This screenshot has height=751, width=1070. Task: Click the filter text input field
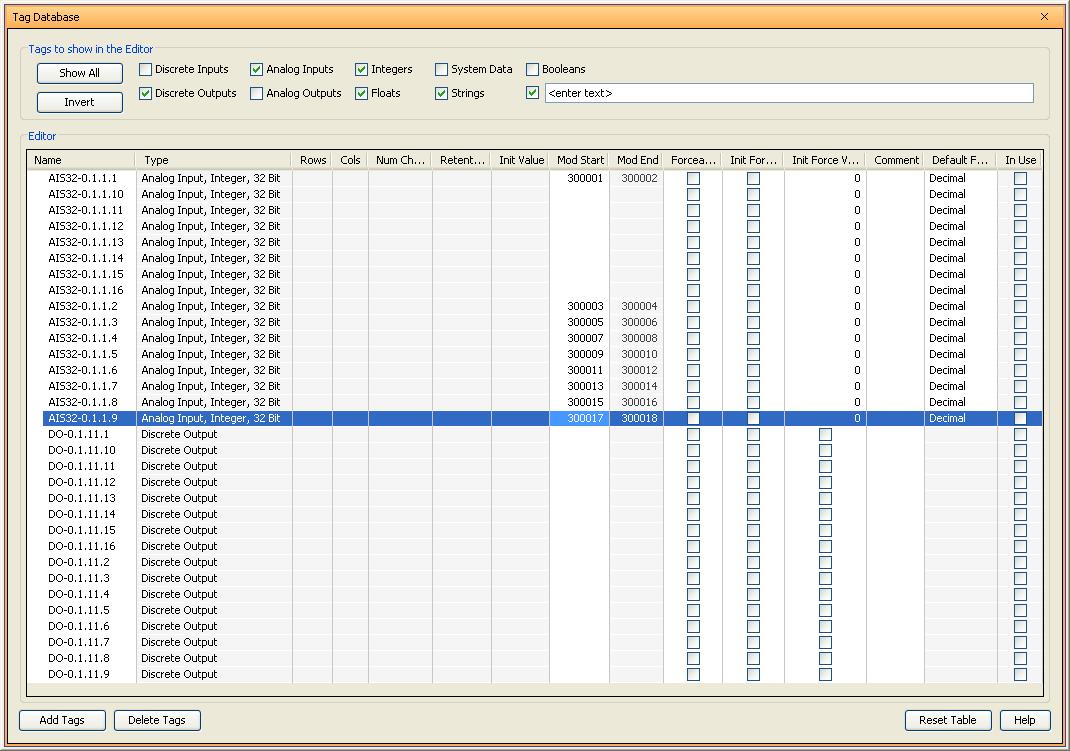[x=788, y=94]
